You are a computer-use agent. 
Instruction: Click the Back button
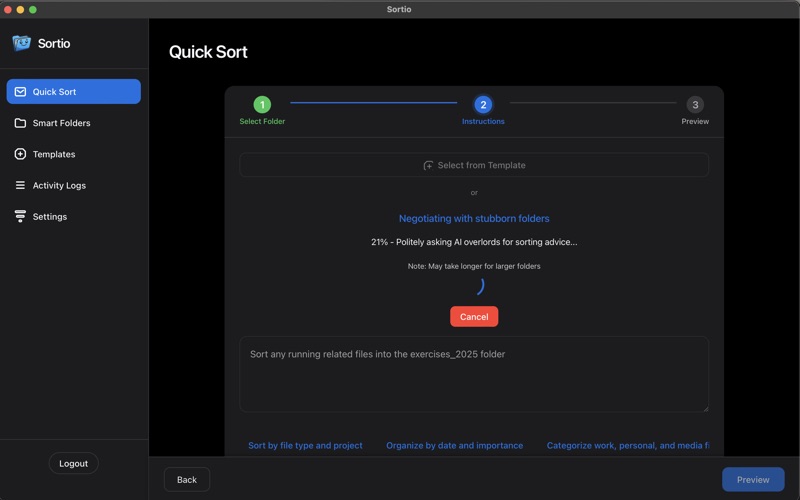point(187,480)
